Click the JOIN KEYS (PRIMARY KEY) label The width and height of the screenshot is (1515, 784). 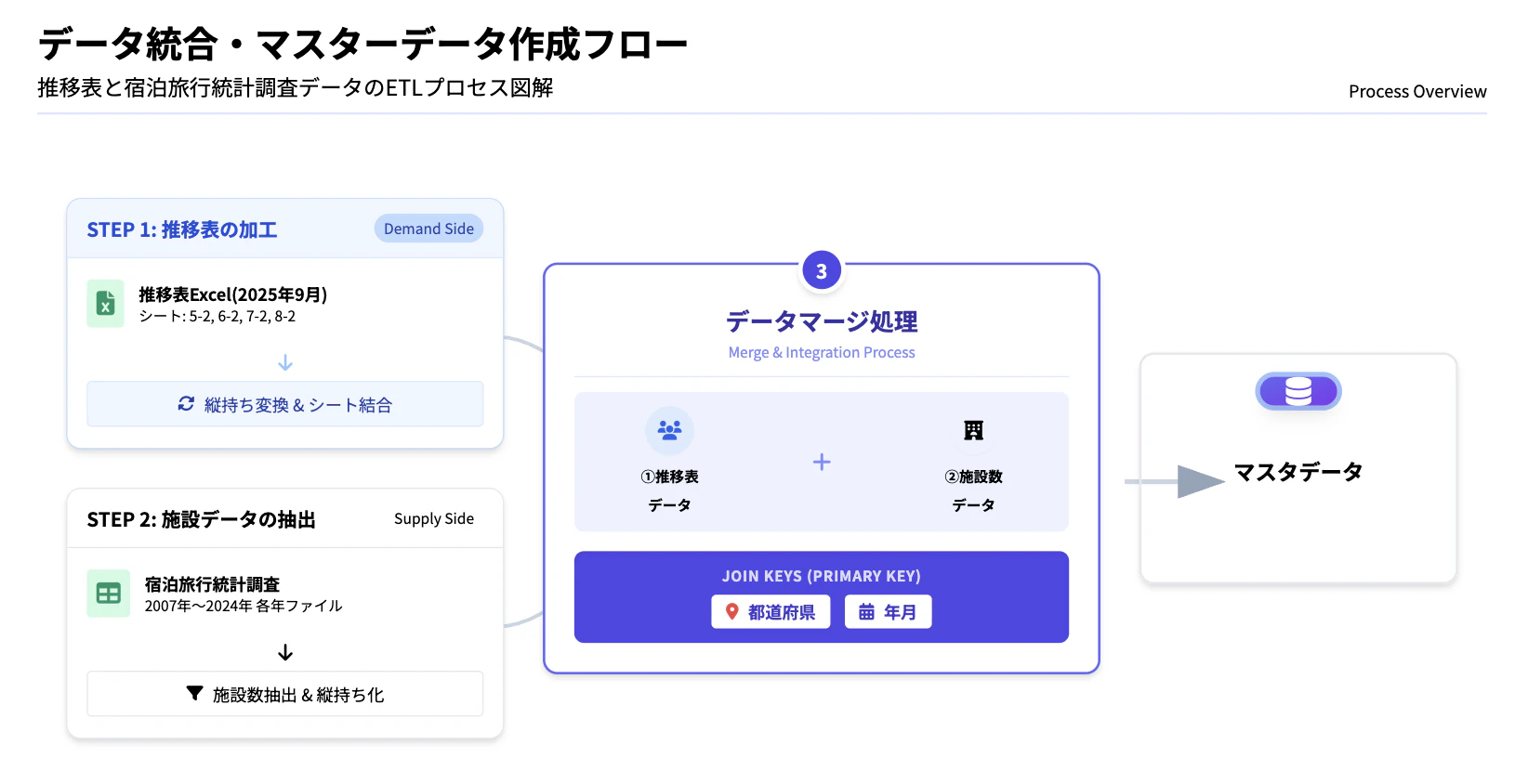pyautogui.click(x=822, y=576)
